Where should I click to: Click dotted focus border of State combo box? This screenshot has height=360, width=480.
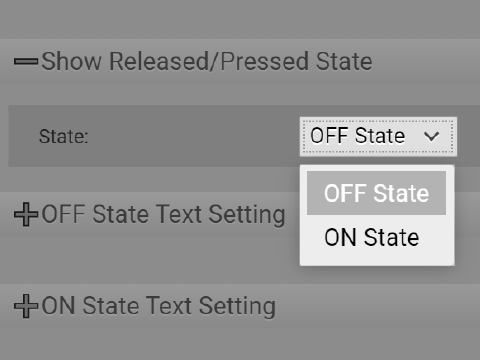(378, 121)
